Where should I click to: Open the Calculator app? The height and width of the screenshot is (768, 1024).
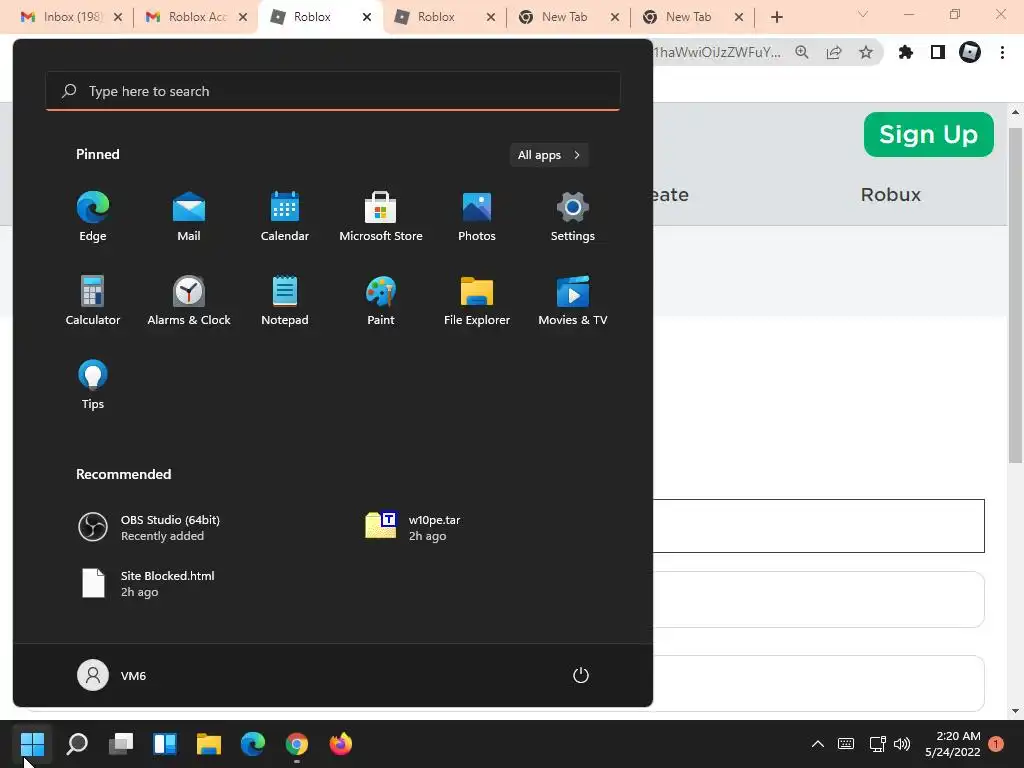point(93,300)
